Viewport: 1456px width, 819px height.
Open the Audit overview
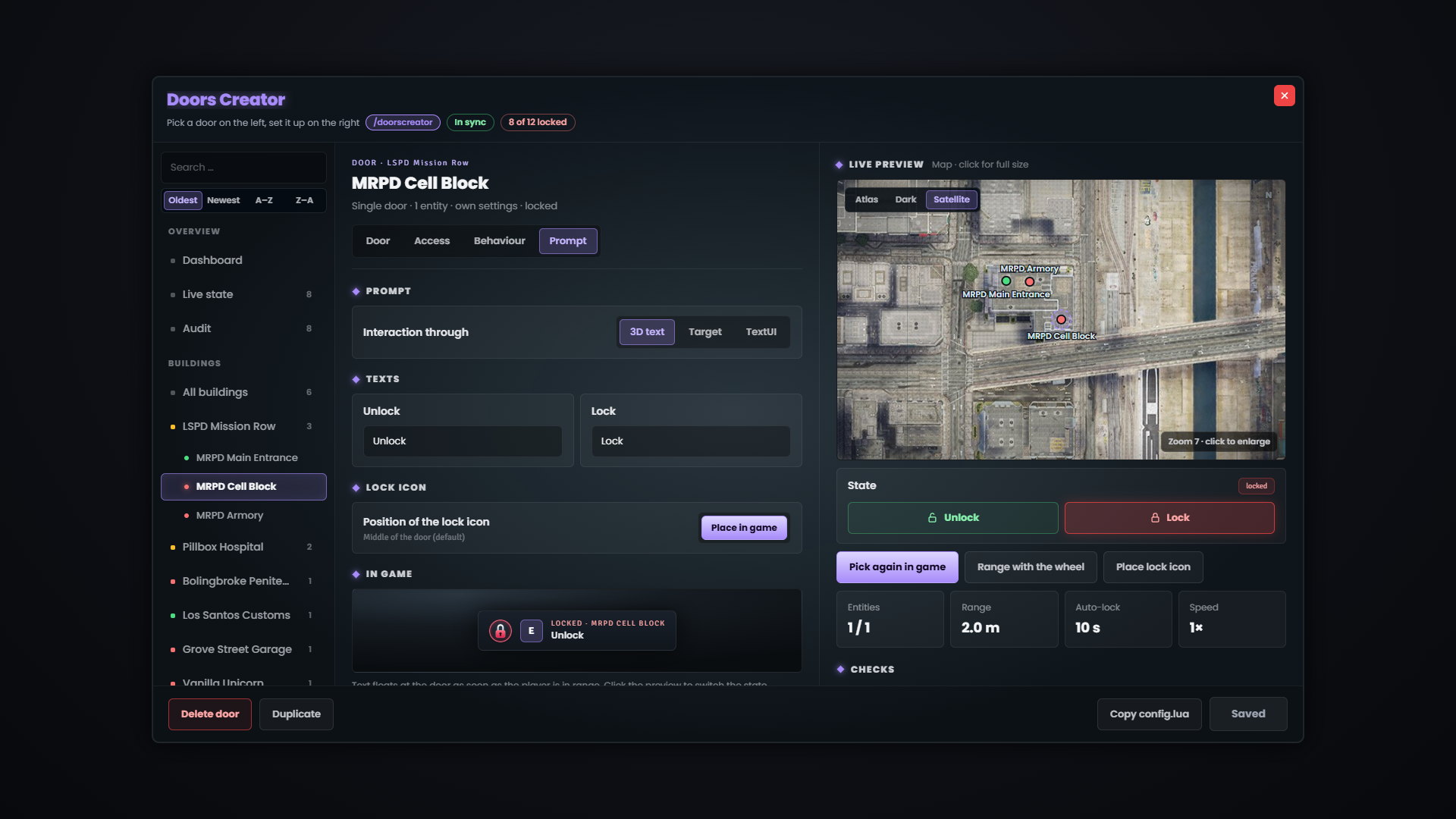click(x=243, y=328)
